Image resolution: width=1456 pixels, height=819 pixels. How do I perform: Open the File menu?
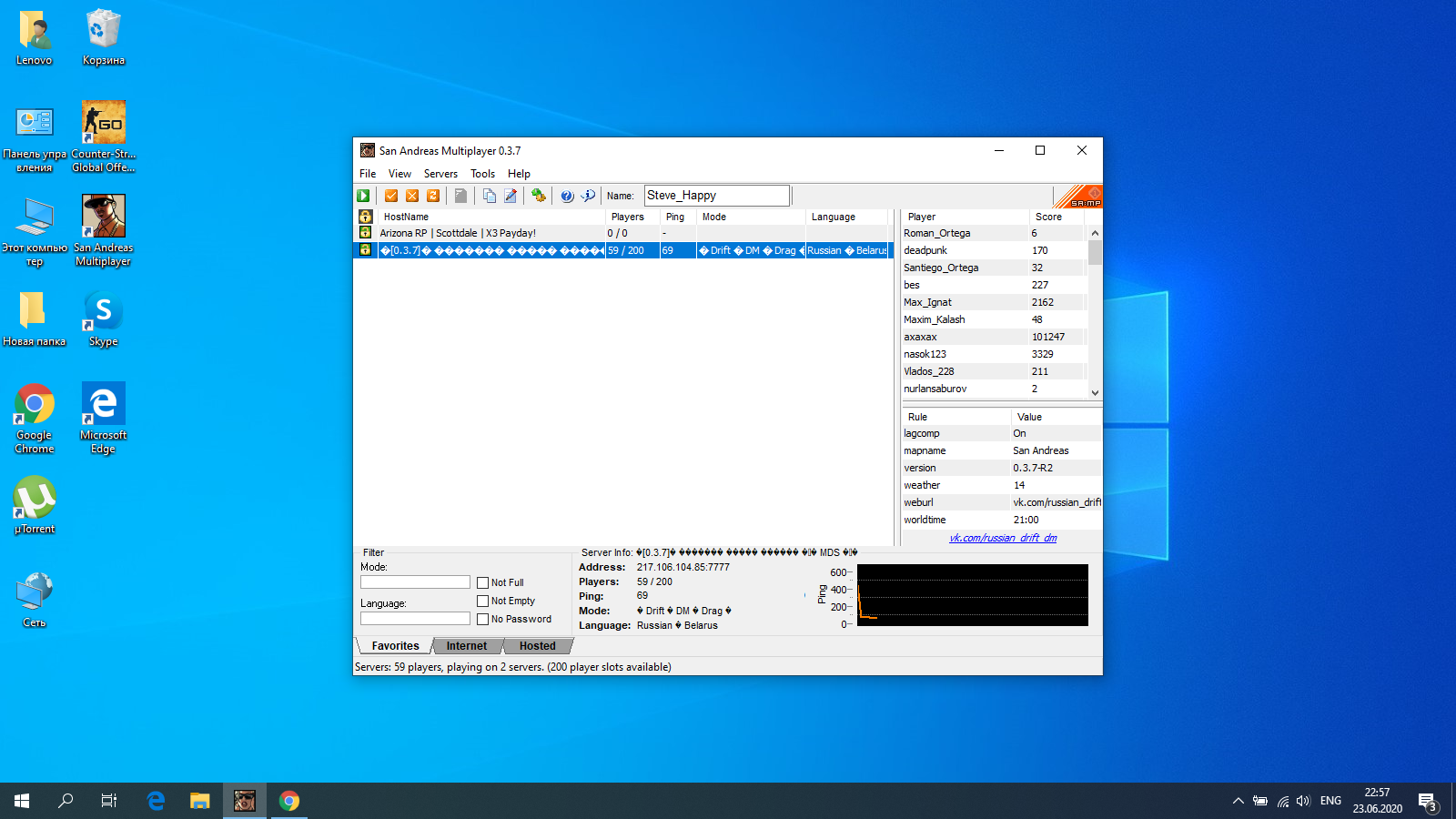coord(368,174)
